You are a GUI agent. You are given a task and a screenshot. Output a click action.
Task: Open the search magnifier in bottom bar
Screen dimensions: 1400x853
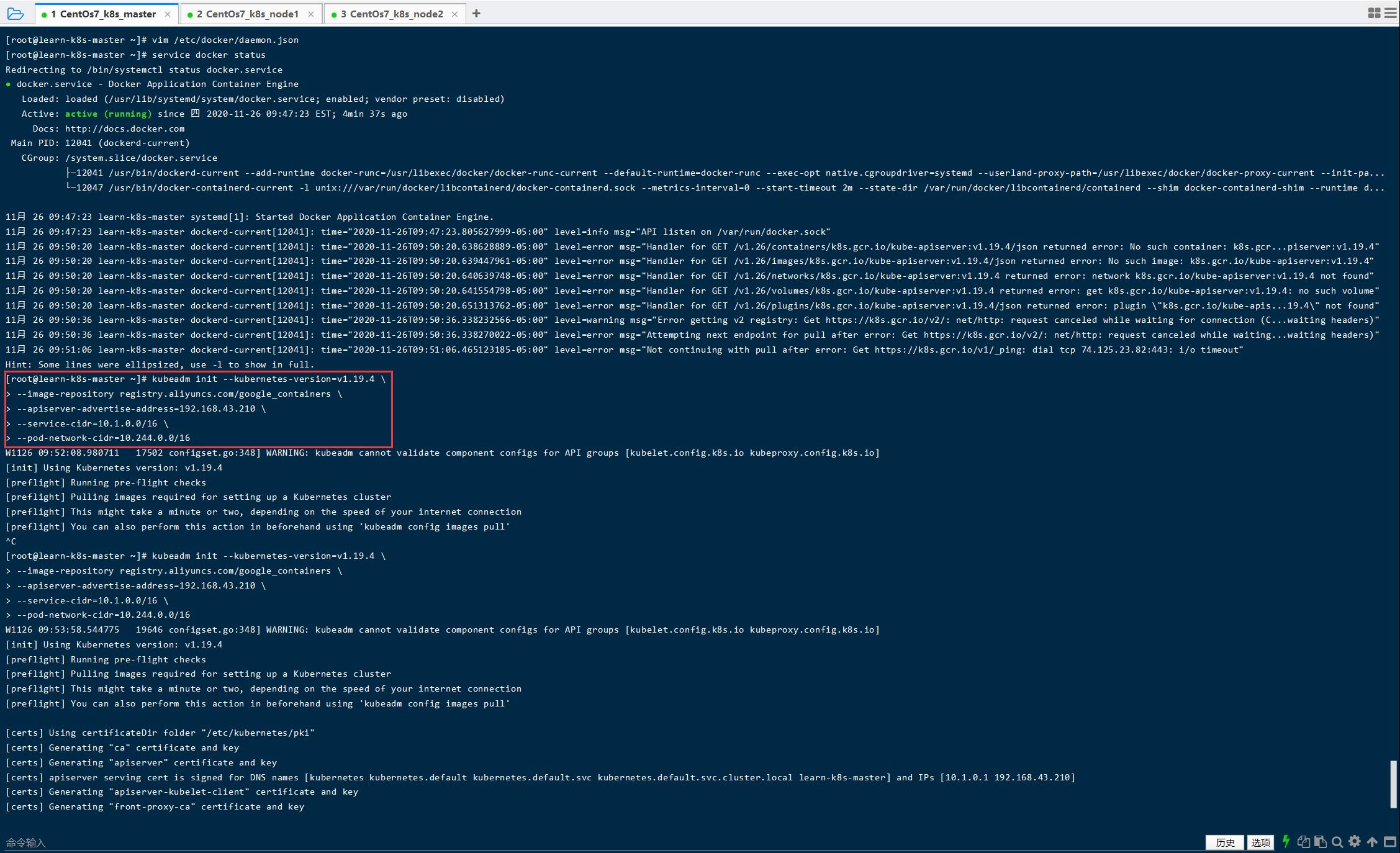[x=1337, y=842]
